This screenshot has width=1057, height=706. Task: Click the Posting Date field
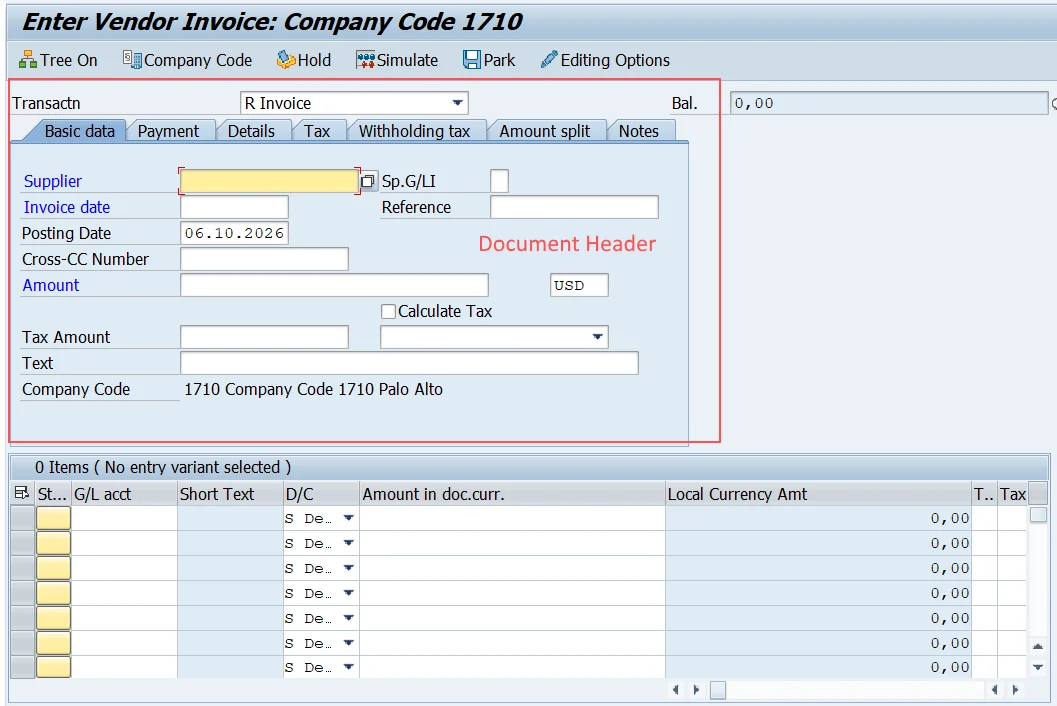[235, 233]
